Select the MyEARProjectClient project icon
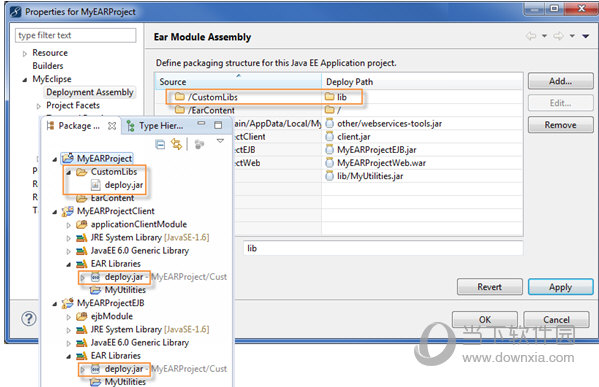 tap(68, 211)
